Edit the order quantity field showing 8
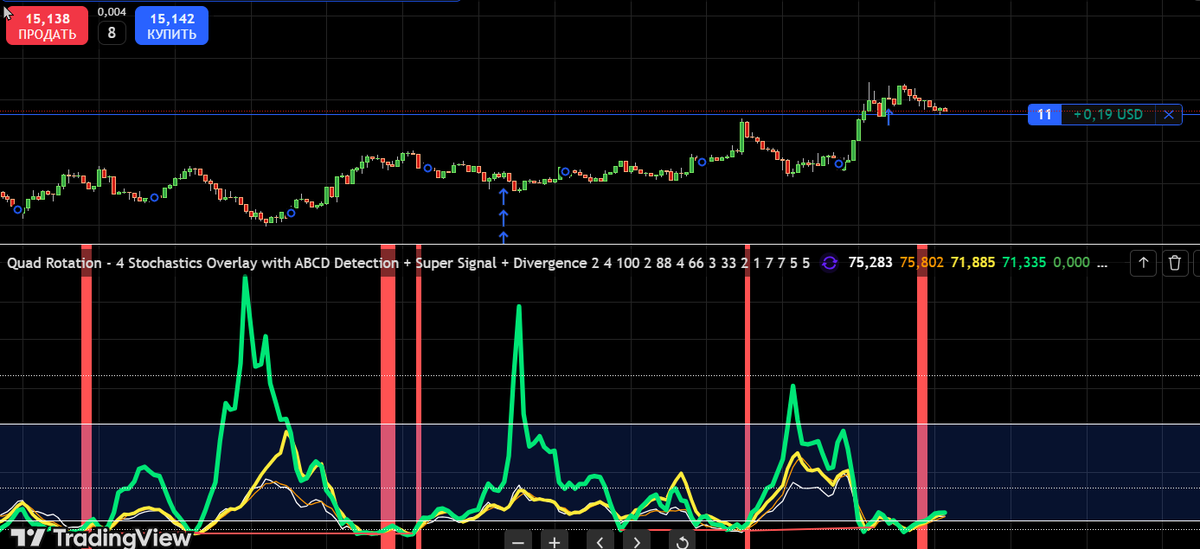The height and width of the screenshot is (549, 1200). (x=111, y=33)
